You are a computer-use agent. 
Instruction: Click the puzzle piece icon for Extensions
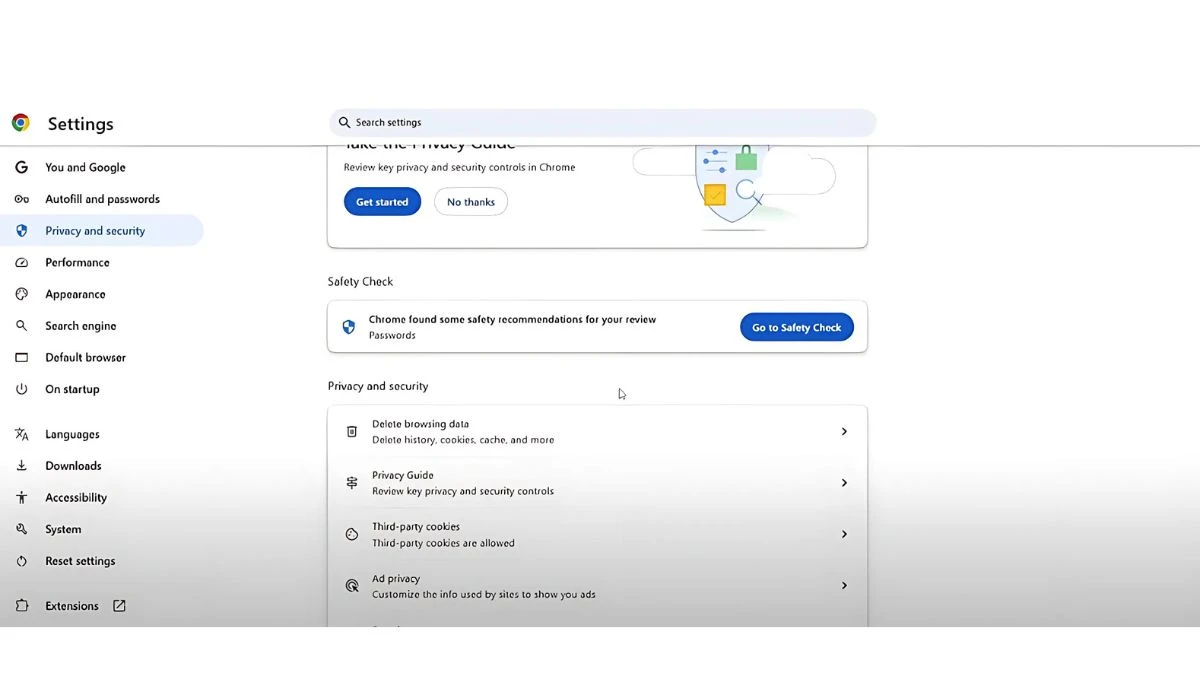[x=21, y=606]
